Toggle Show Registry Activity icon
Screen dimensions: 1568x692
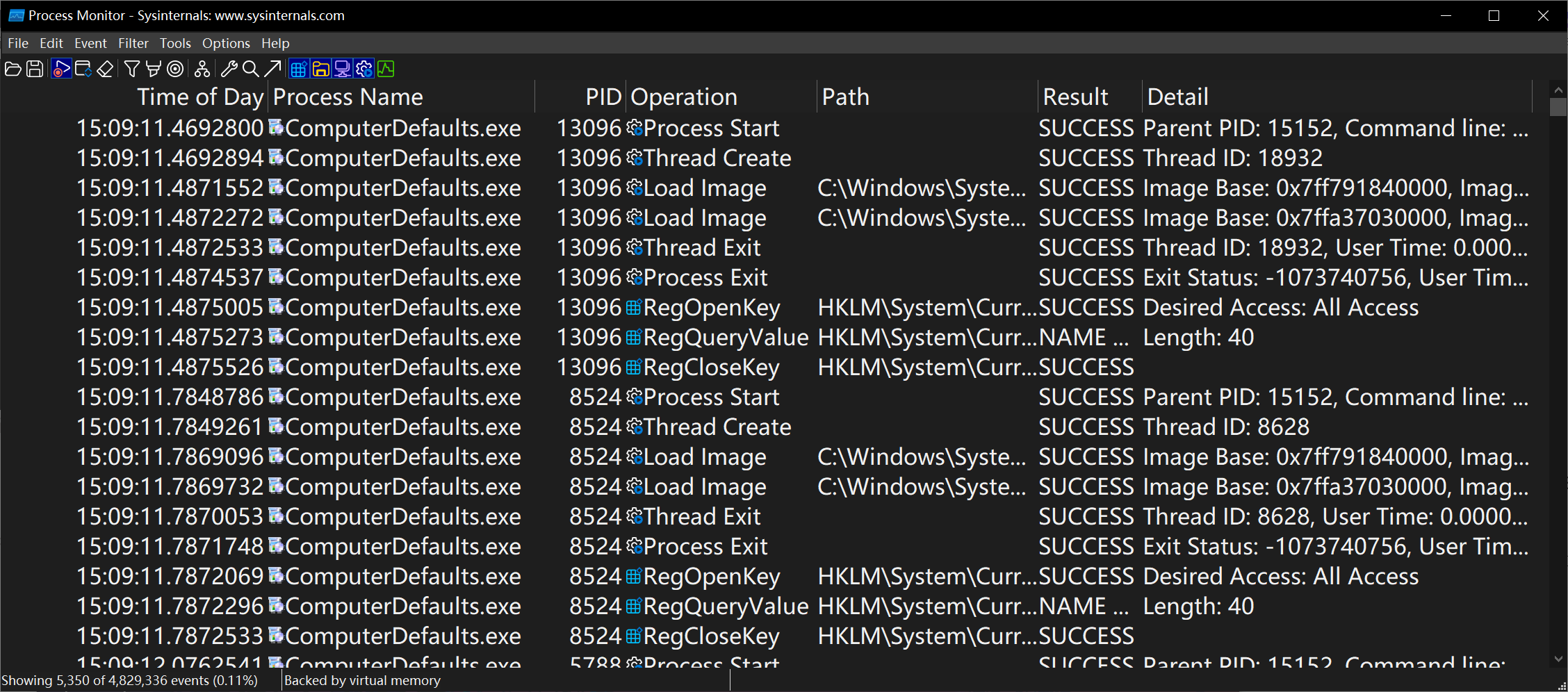[x=299, y=69]
